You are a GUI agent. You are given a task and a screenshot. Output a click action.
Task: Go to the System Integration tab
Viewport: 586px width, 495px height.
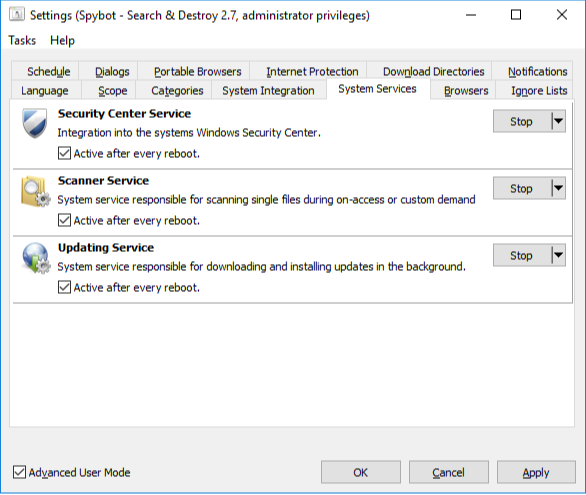pyautogui.click(x=268, y=90)
